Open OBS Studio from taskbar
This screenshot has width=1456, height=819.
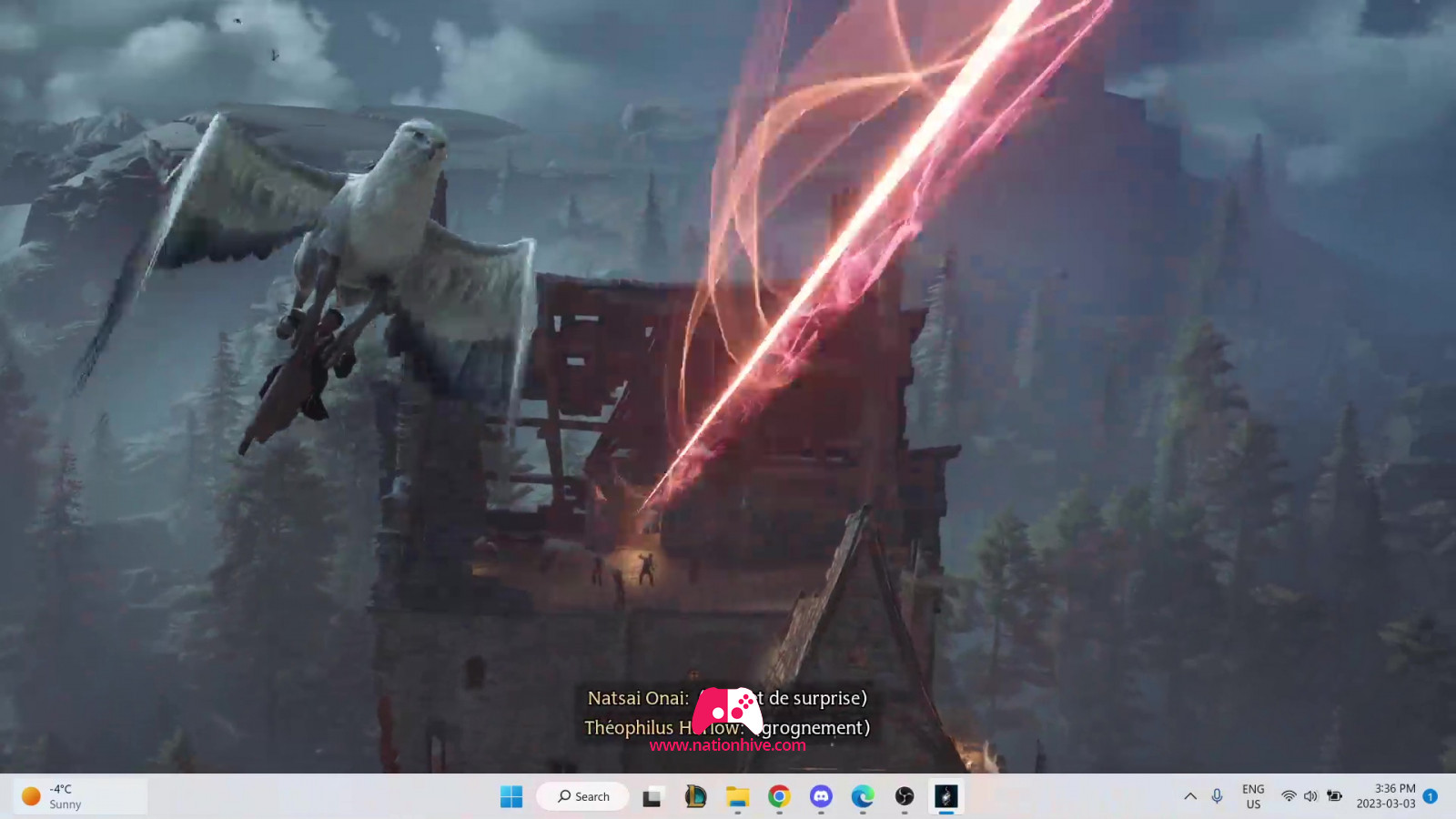click(905, 796)
